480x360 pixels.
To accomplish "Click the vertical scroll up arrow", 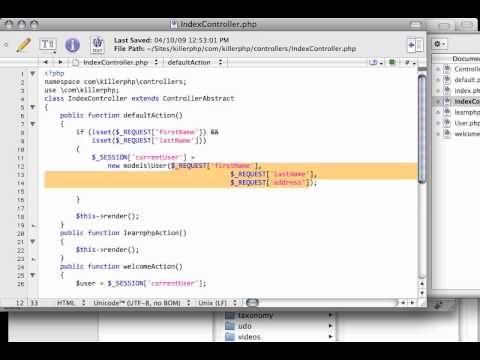I will click(x=422, y=284).
